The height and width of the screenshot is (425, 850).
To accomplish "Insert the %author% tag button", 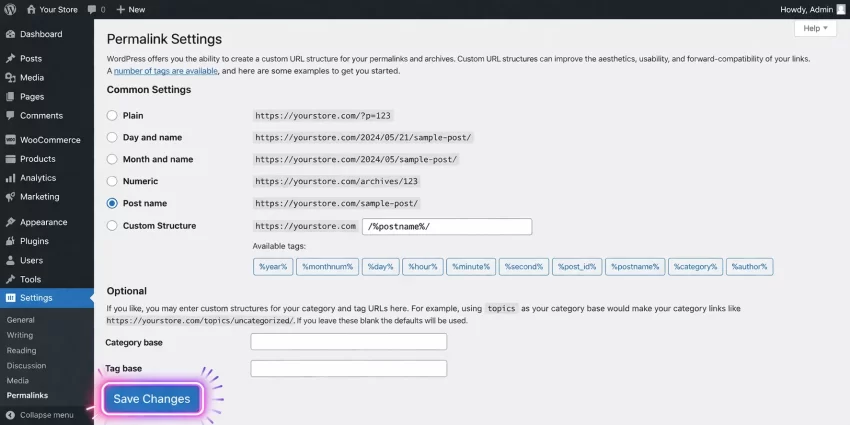I will point(750,267).
